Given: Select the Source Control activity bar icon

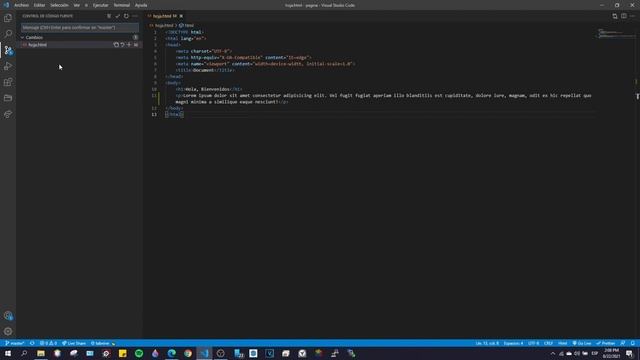Looking at the screenshot, I should 8,50.
